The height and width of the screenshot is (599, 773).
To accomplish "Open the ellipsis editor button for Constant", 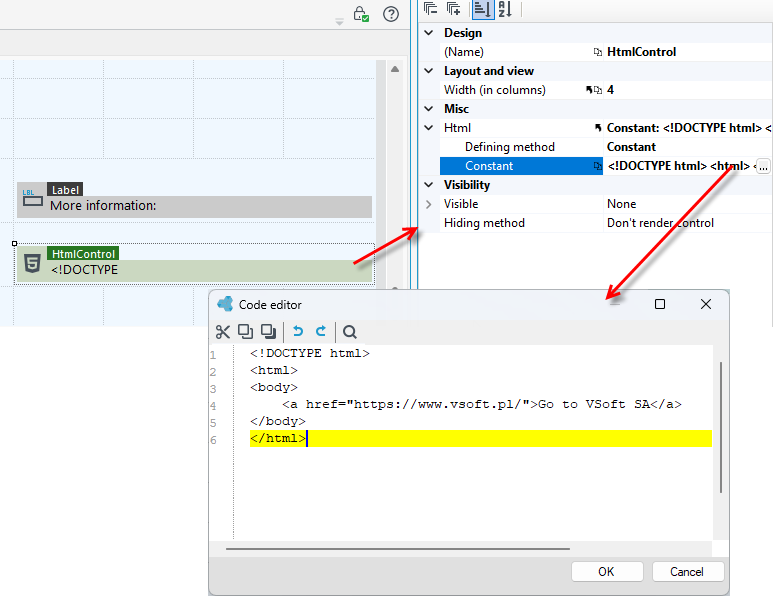I will tap(763, 167).
